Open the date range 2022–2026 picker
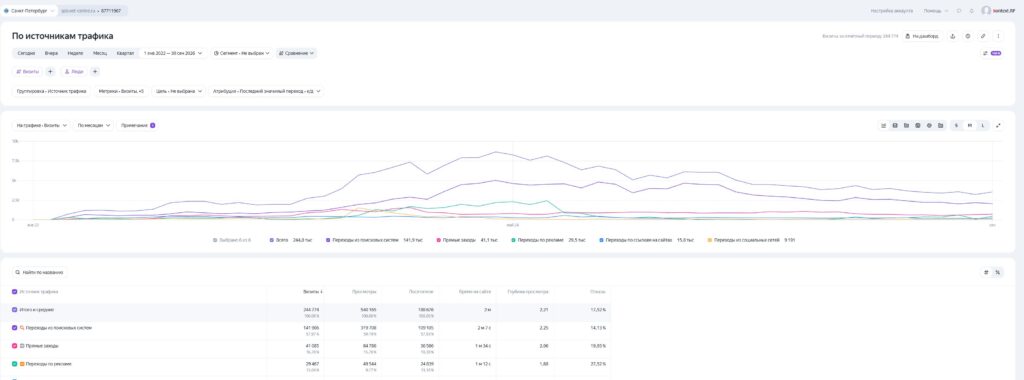 pos(172,54)
